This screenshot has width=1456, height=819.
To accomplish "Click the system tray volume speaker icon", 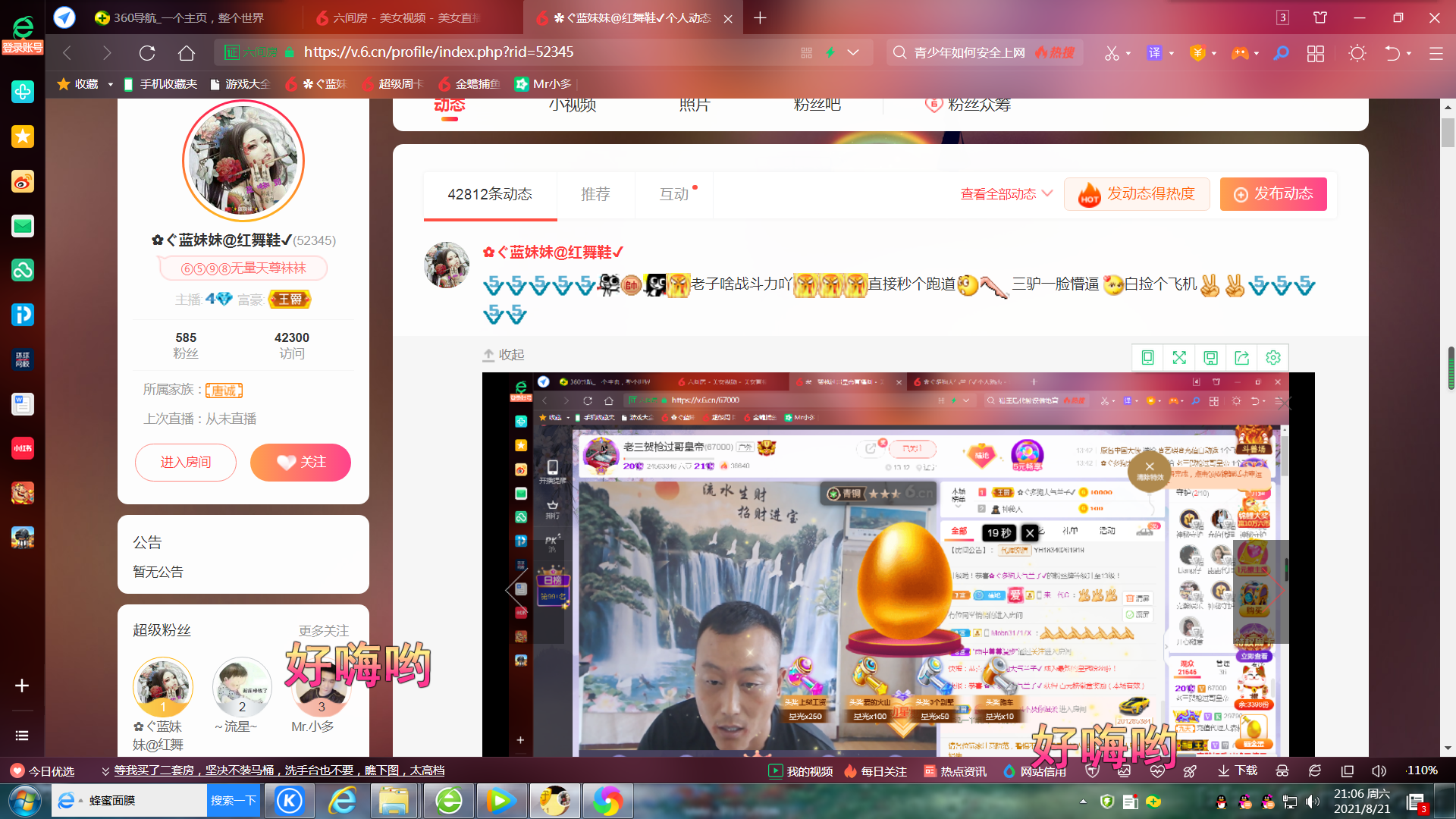I will tap(1312, 802).
